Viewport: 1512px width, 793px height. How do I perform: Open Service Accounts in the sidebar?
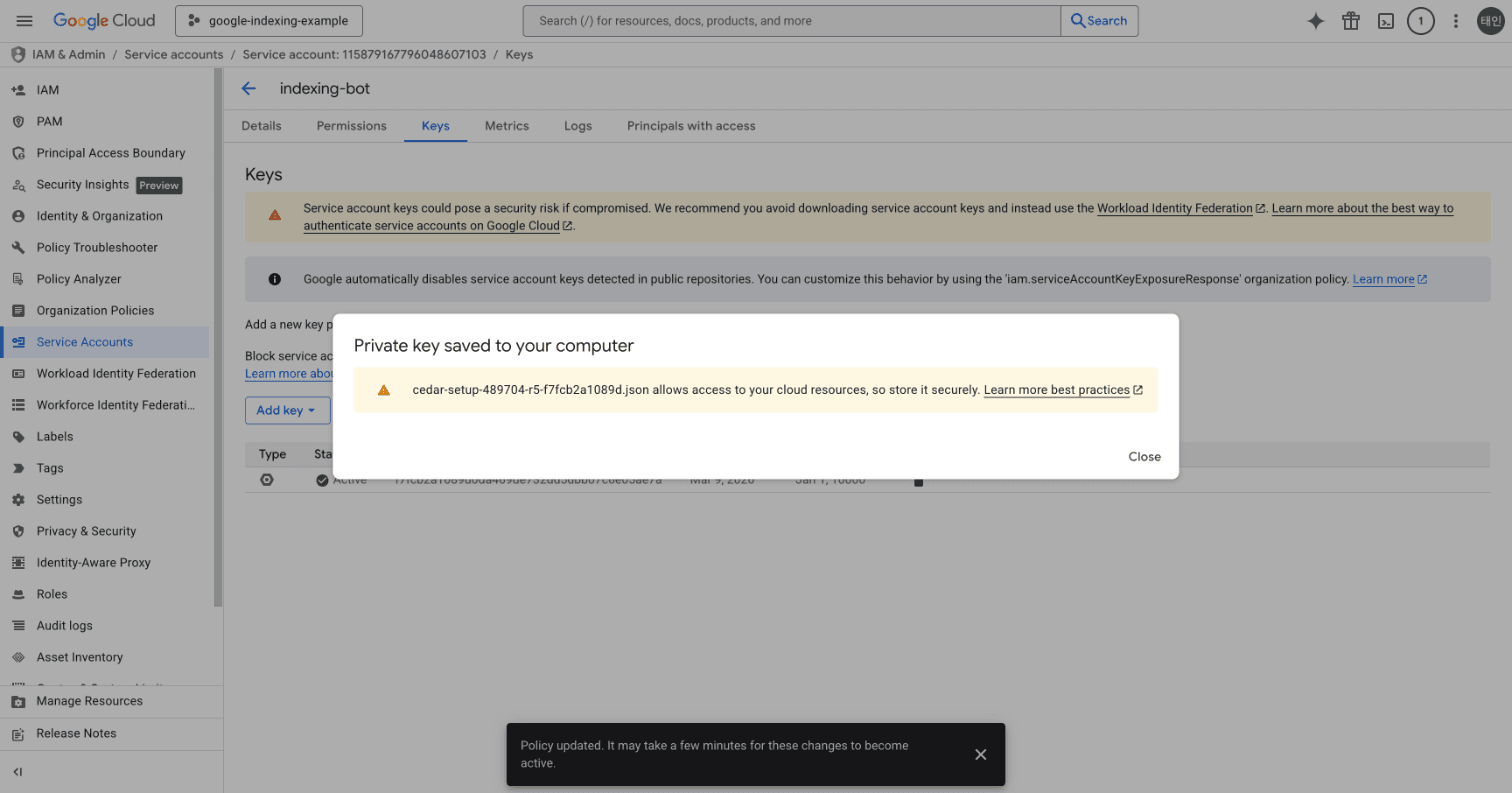click(x=105, y=342)
